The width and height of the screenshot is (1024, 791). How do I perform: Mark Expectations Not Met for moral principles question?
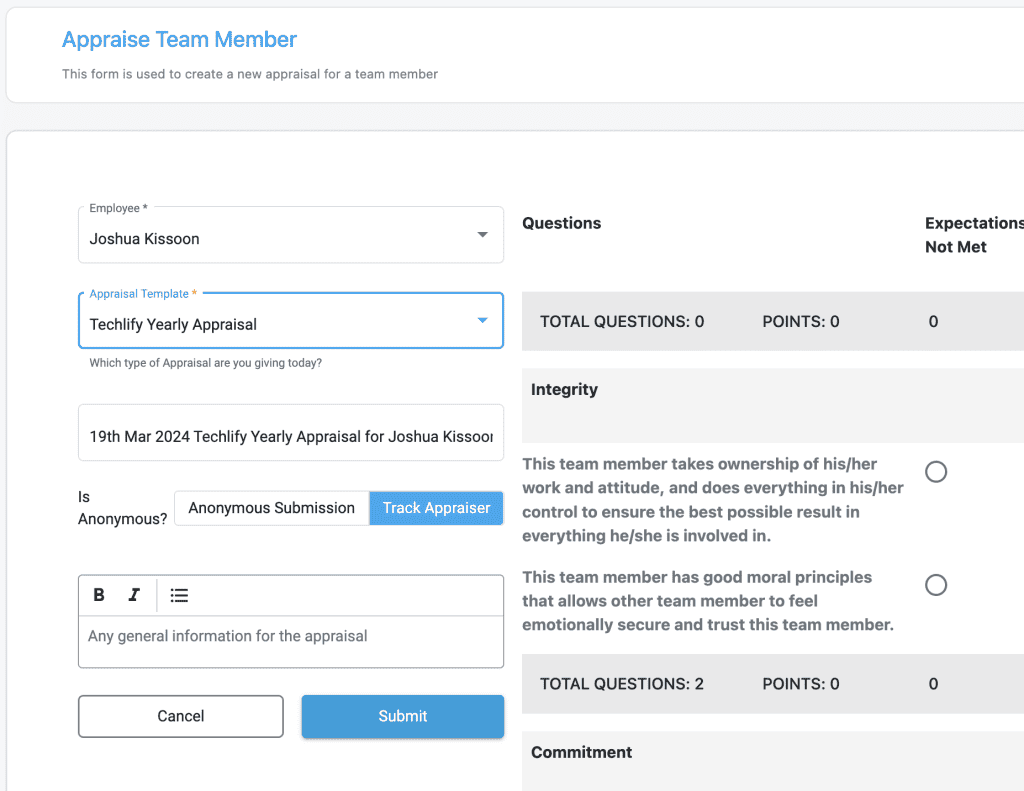[936, 585]
